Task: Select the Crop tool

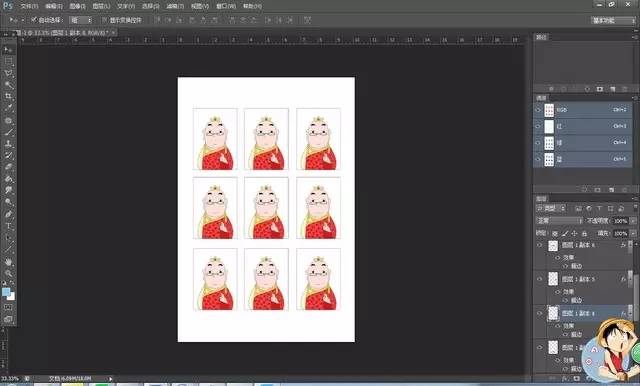Action: [8, 96]
